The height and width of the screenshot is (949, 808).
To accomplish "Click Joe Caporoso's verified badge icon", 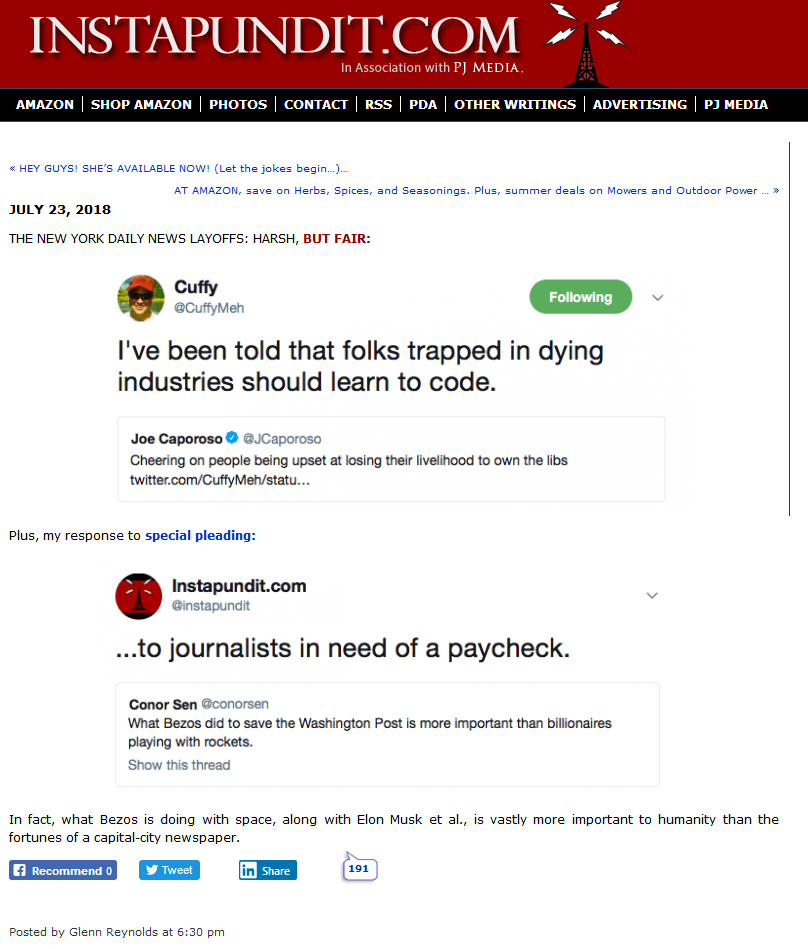I will click(x=232, y=438).
